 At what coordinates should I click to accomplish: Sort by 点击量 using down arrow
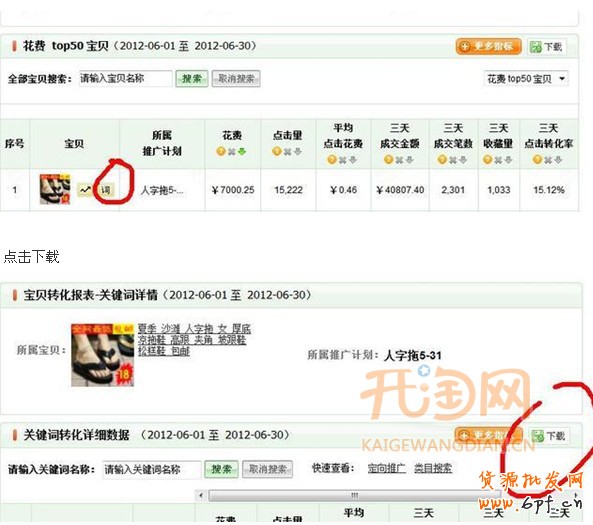[298, 152]
